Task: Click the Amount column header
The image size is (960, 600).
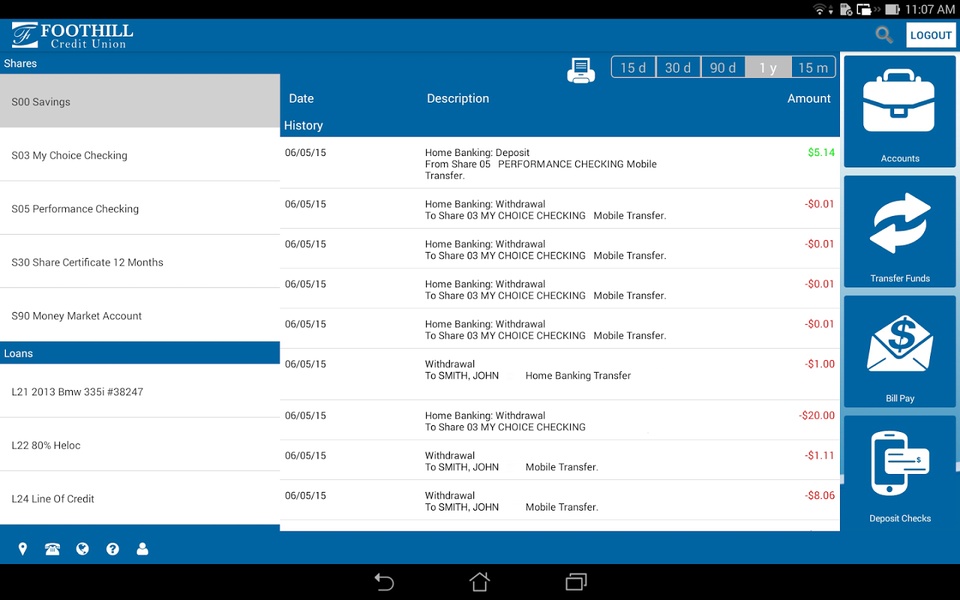Action: (x=809, y=99)
